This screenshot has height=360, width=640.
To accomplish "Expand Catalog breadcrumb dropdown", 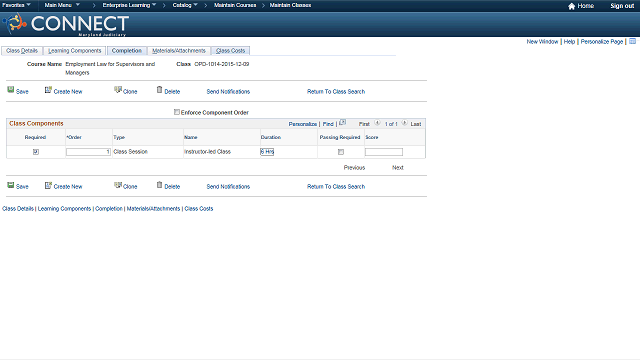I will click(x=185, y=5).
